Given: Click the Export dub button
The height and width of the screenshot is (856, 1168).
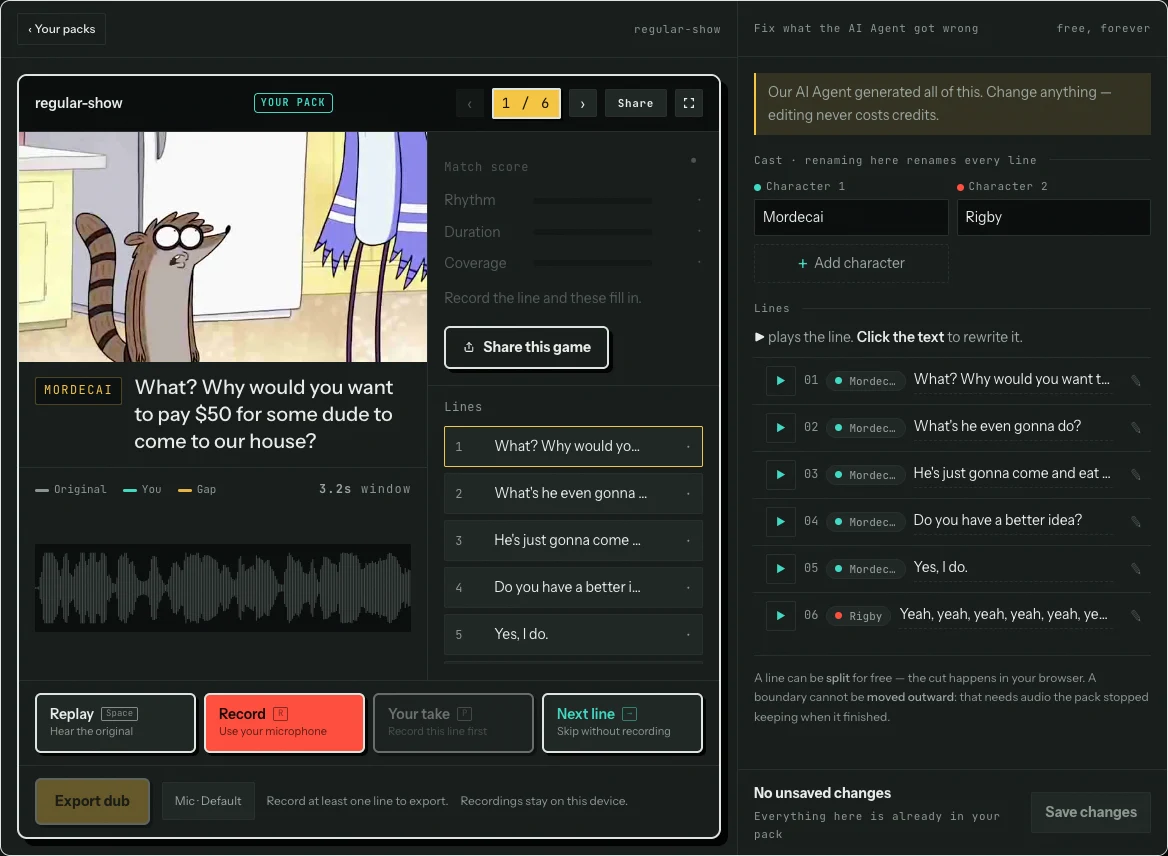Looking at the screenshot, I should 92,801.
